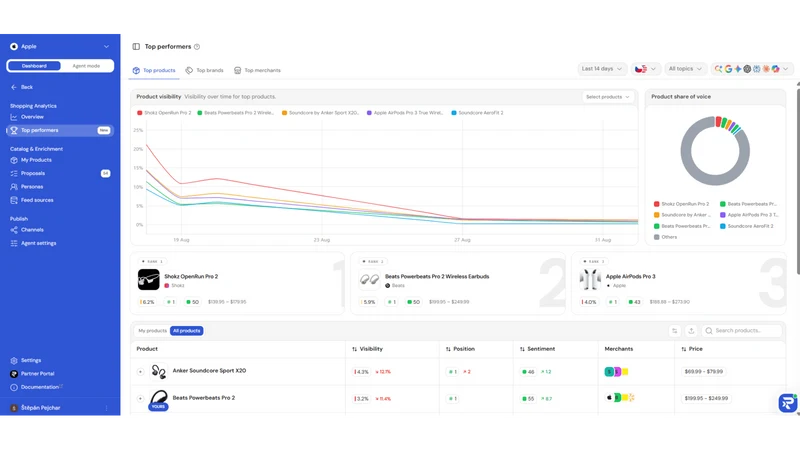The height and width of the screenshot is (450, 800).
Task: Click the Google icon in engine filter
Action: pos(728,69)
